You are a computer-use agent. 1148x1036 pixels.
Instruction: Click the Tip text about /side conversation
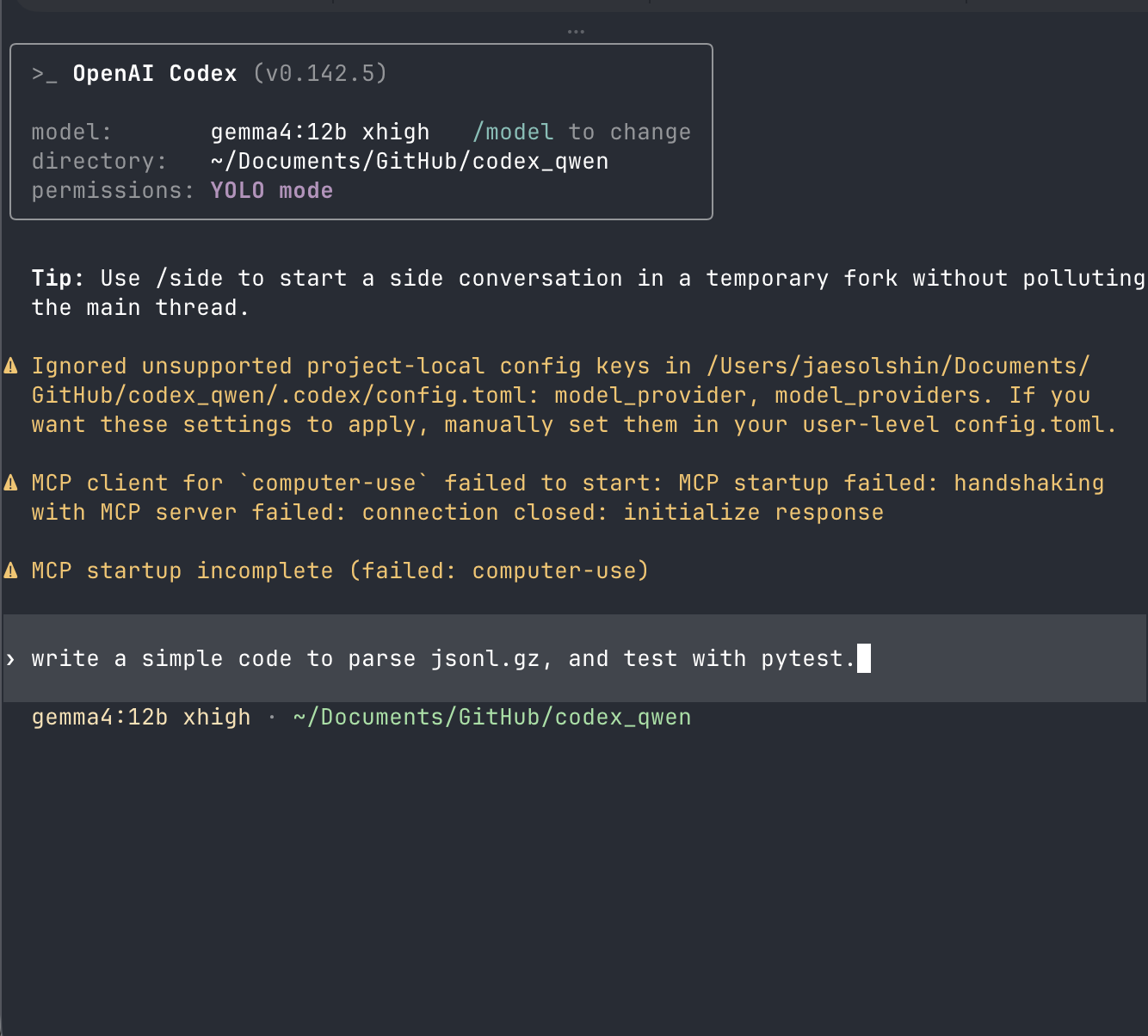[589, 293]
